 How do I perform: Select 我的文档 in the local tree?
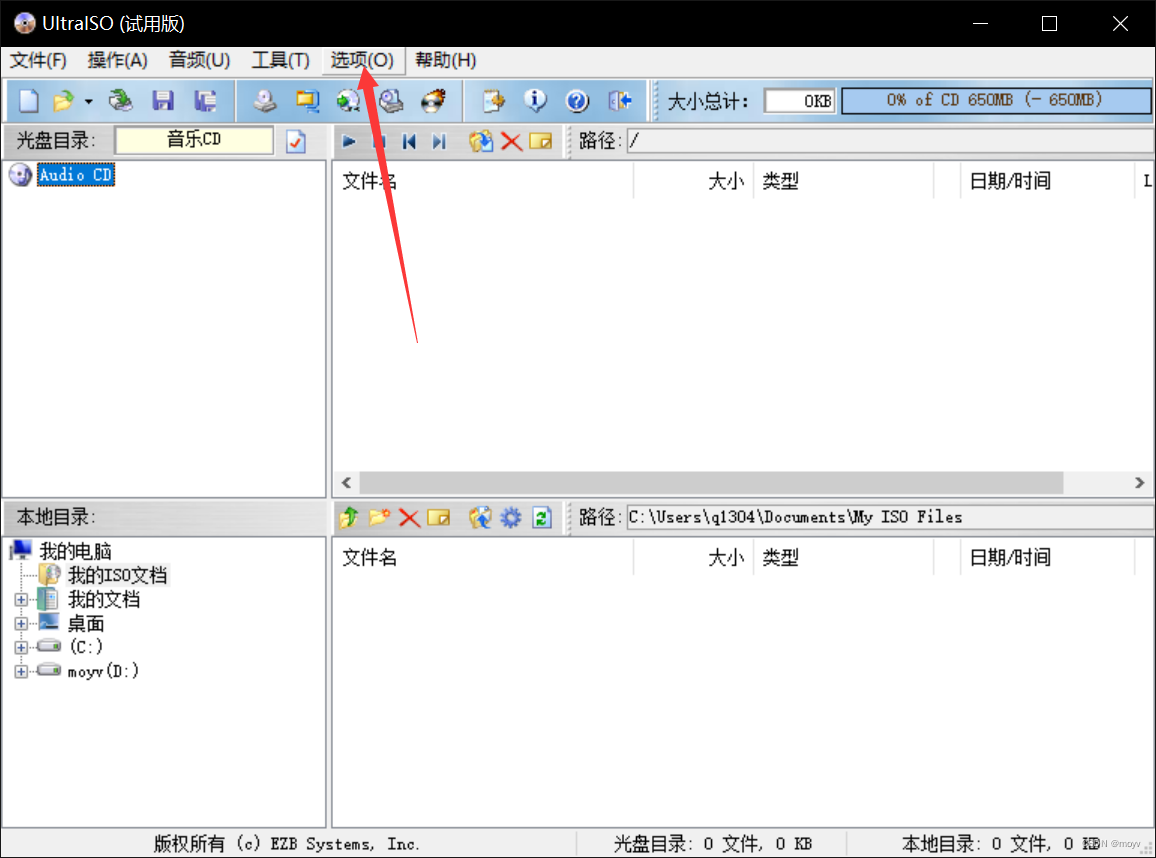coord(104,599)
